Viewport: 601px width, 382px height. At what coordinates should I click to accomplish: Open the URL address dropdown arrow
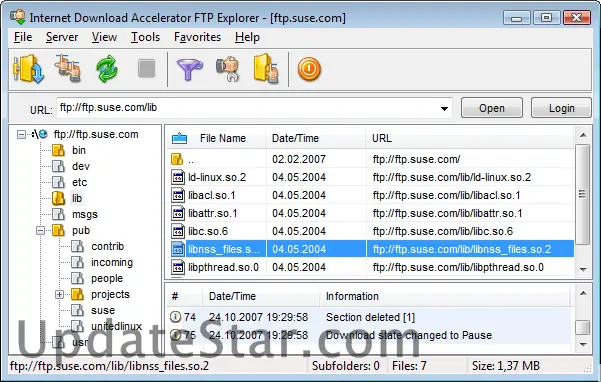(444, 109)
